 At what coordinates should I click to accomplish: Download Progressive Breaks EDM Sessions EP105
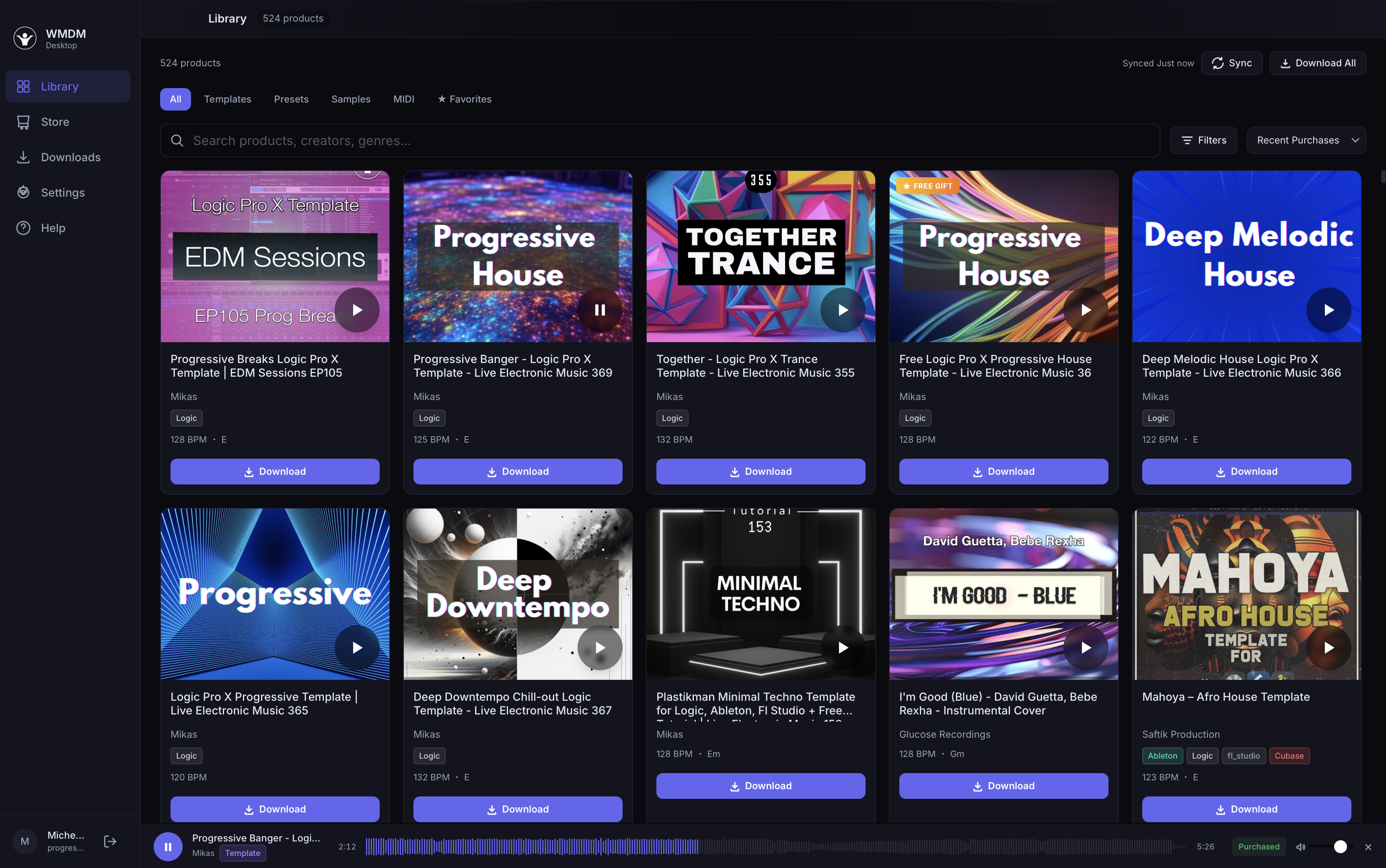click(275, 471)
